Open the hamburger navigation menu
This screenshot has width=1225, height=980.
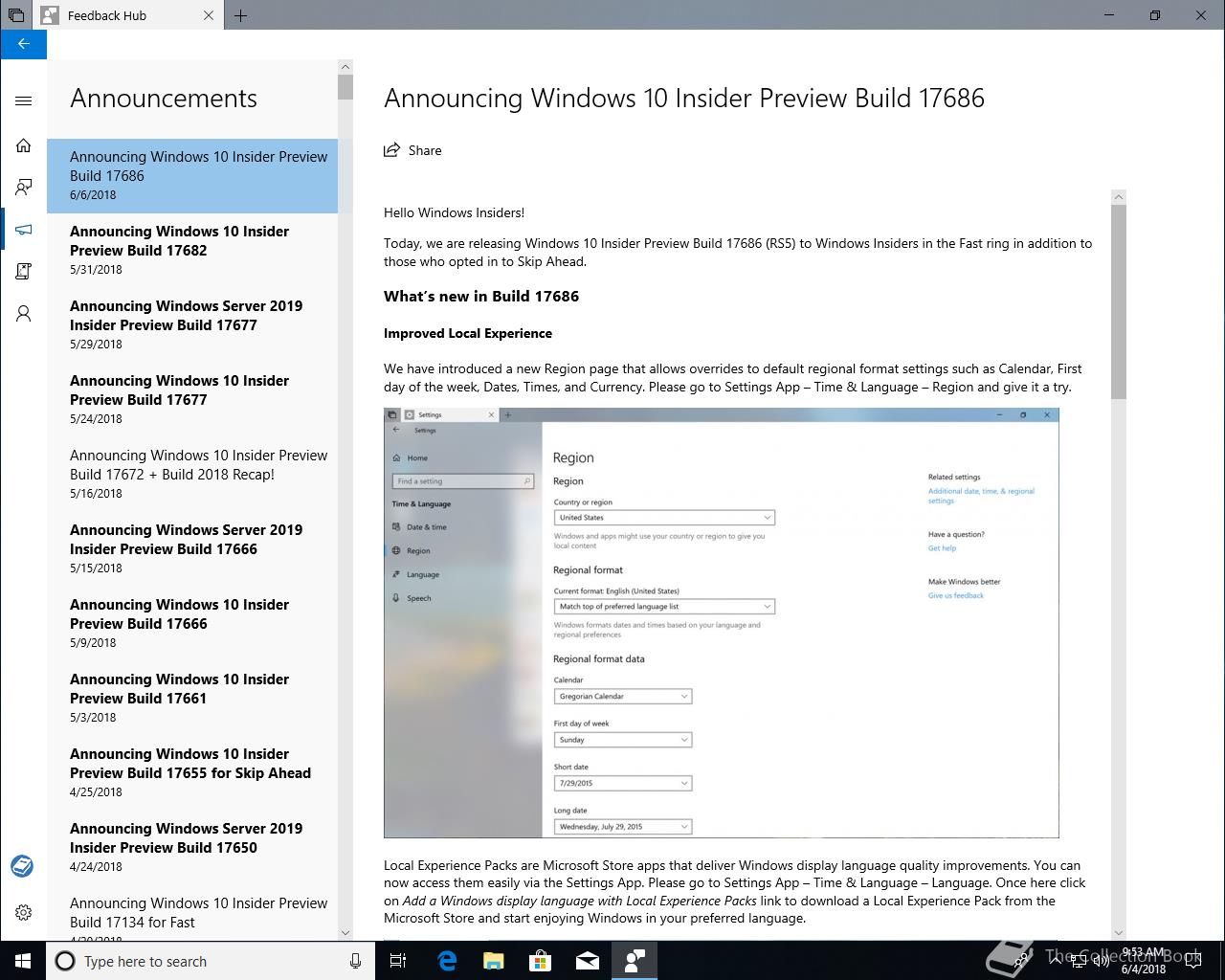pos(23,100)
